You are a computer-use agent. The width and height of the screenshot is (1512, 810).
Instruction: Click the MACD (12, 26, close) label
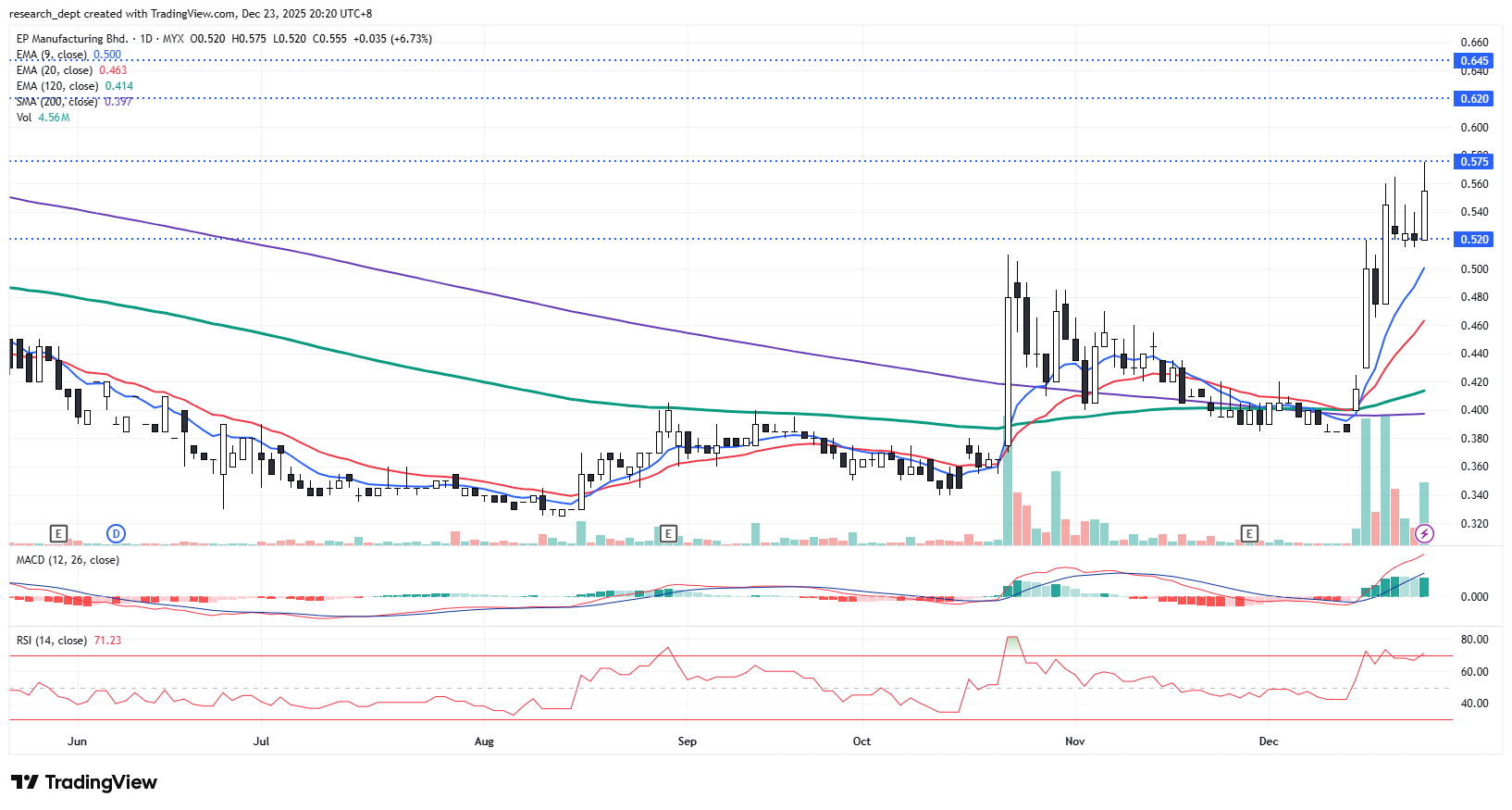click(68, 560)
